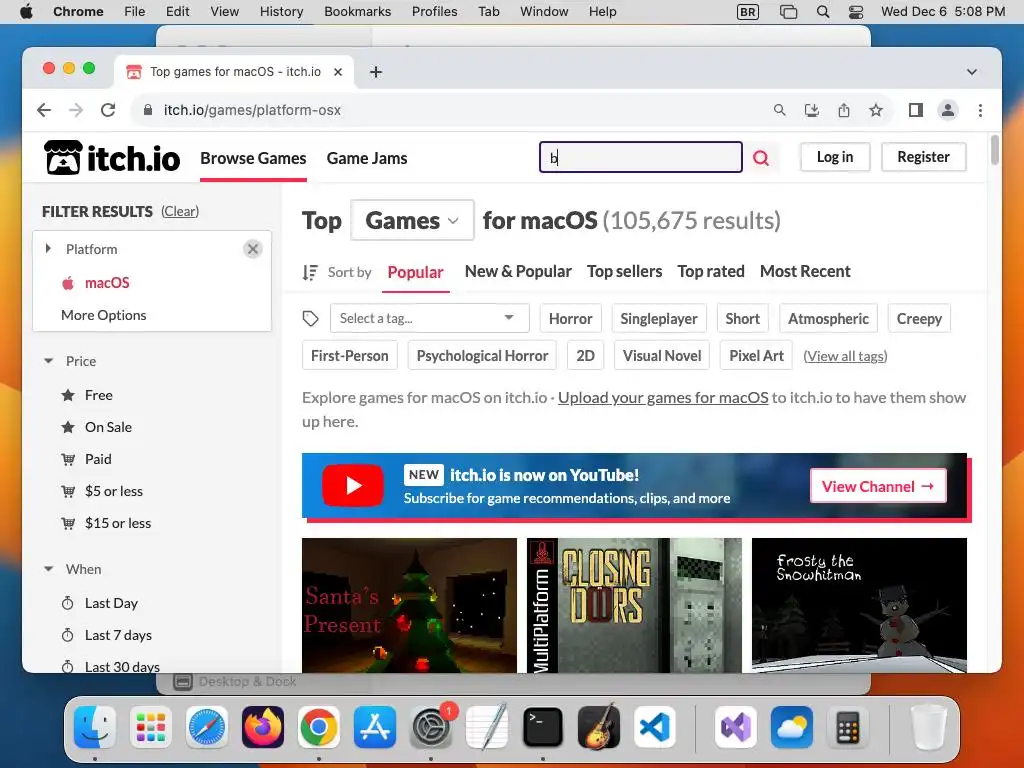Switch to Most Recent sort tab
This screenshot has height=768, width=1024.
pos(805,272)
